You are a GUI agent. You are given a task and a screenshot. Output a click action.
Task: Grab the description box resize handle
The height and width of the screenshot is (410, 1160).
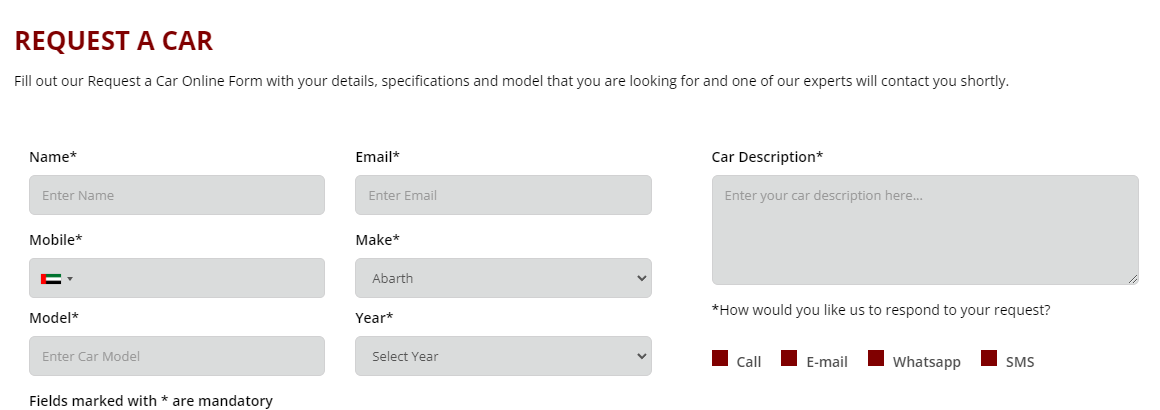(1133, 279)
